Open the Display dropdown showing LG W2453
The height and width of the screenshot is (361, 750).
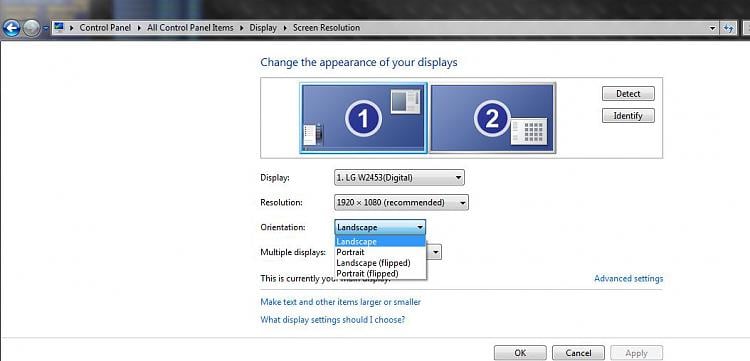click(399, 178)
